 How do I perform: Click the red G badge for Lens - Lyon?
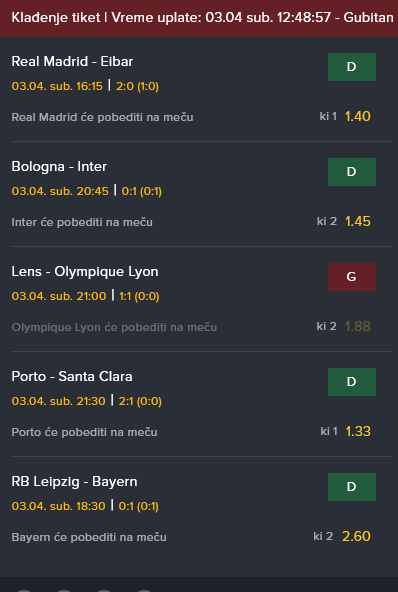[352, 277]
